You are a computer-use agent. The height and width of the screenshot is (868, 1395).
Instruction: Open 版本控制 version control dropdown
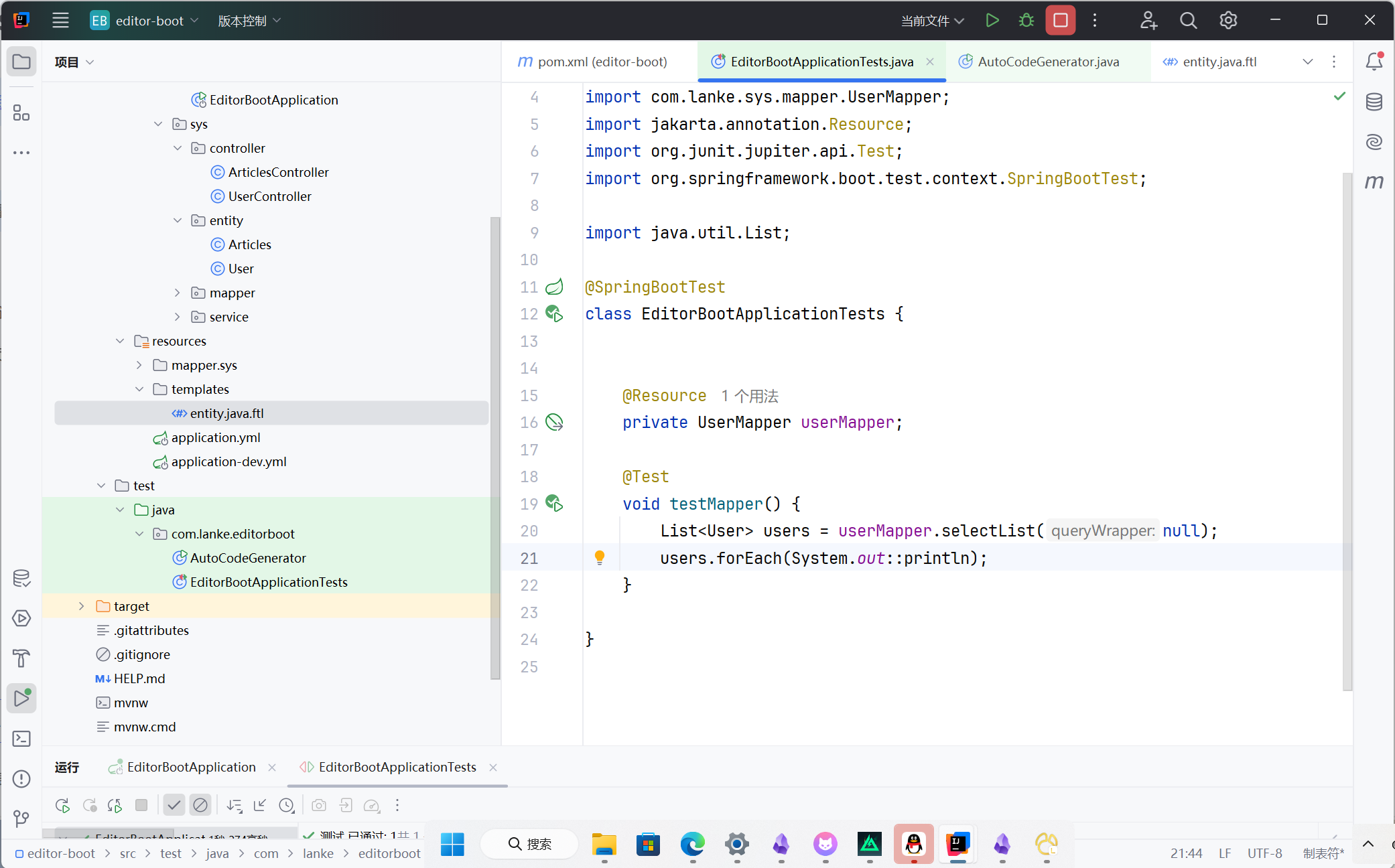pos(249,21)
